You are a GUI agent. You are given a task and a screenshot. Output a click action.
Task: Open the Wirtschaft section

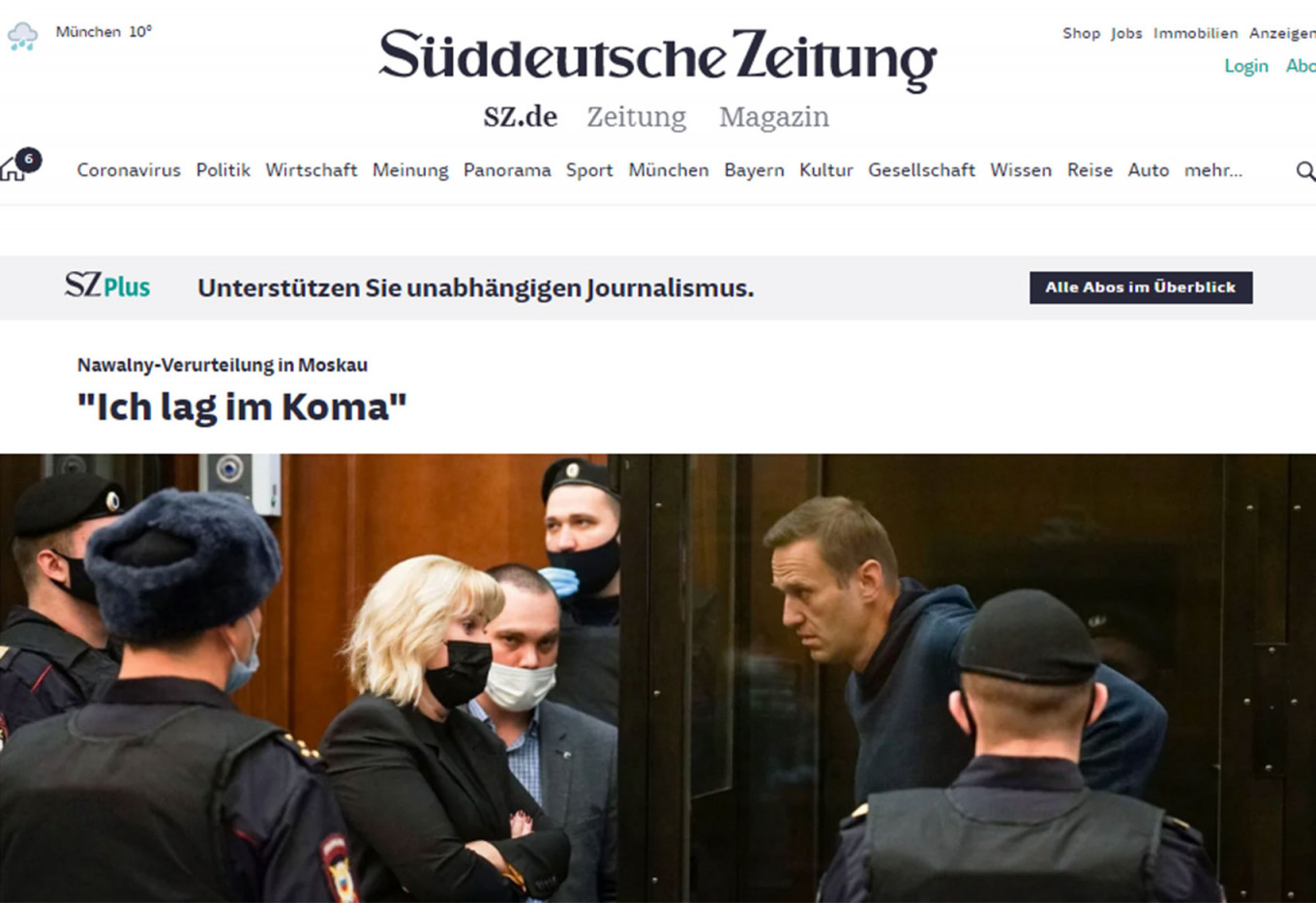[312, 170]
